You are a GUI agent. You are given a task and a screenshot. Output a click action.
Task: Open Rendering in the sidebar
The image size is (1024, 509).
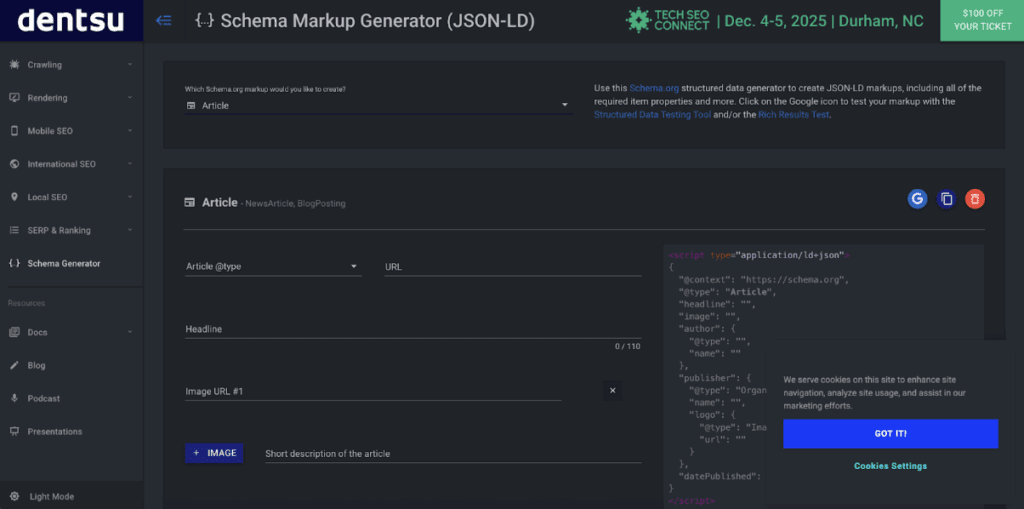tap(71, 98)
